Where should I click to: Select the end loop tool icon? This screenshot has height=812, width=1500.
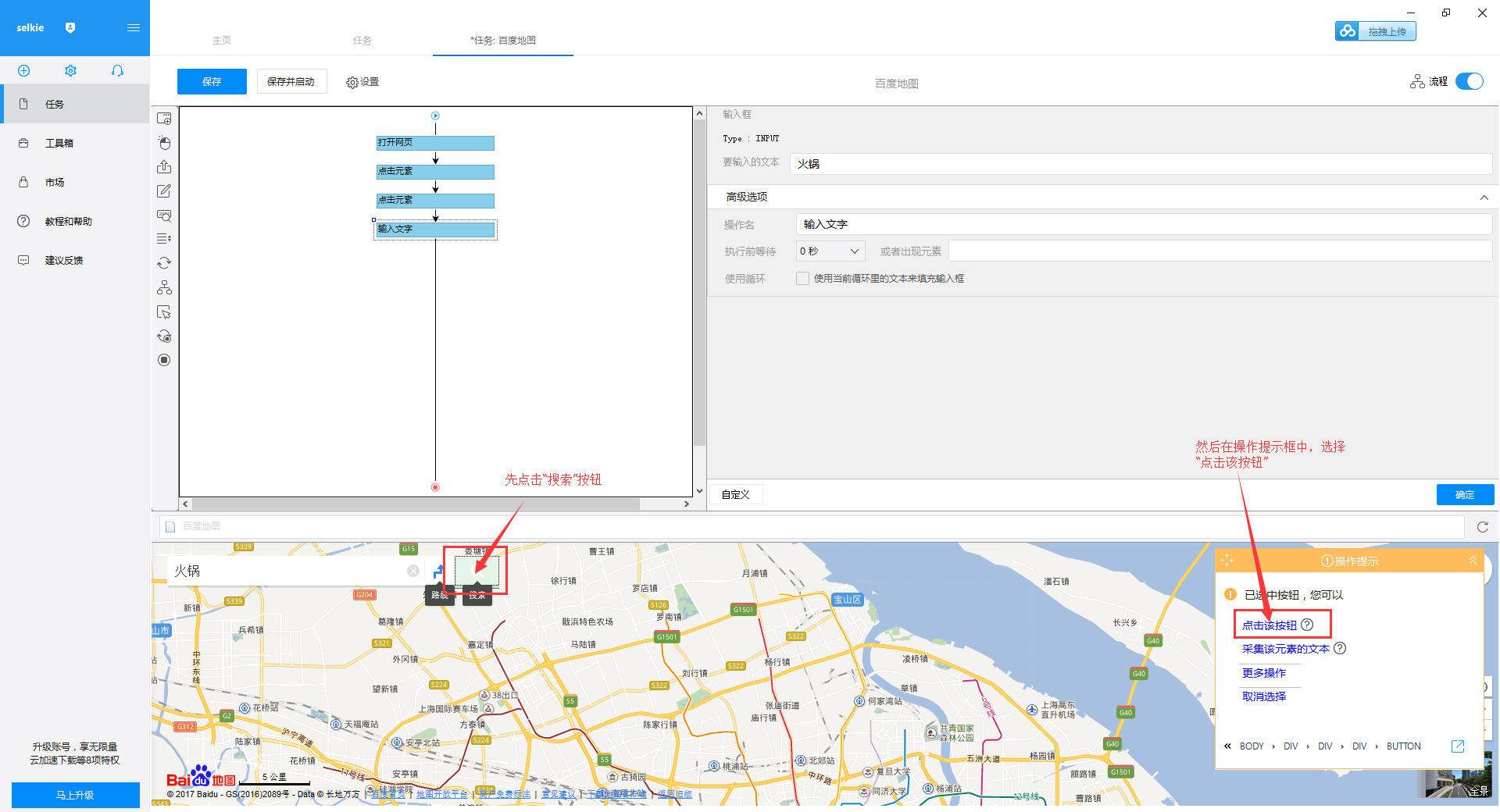pyautogui.click(x=164, y=336)
